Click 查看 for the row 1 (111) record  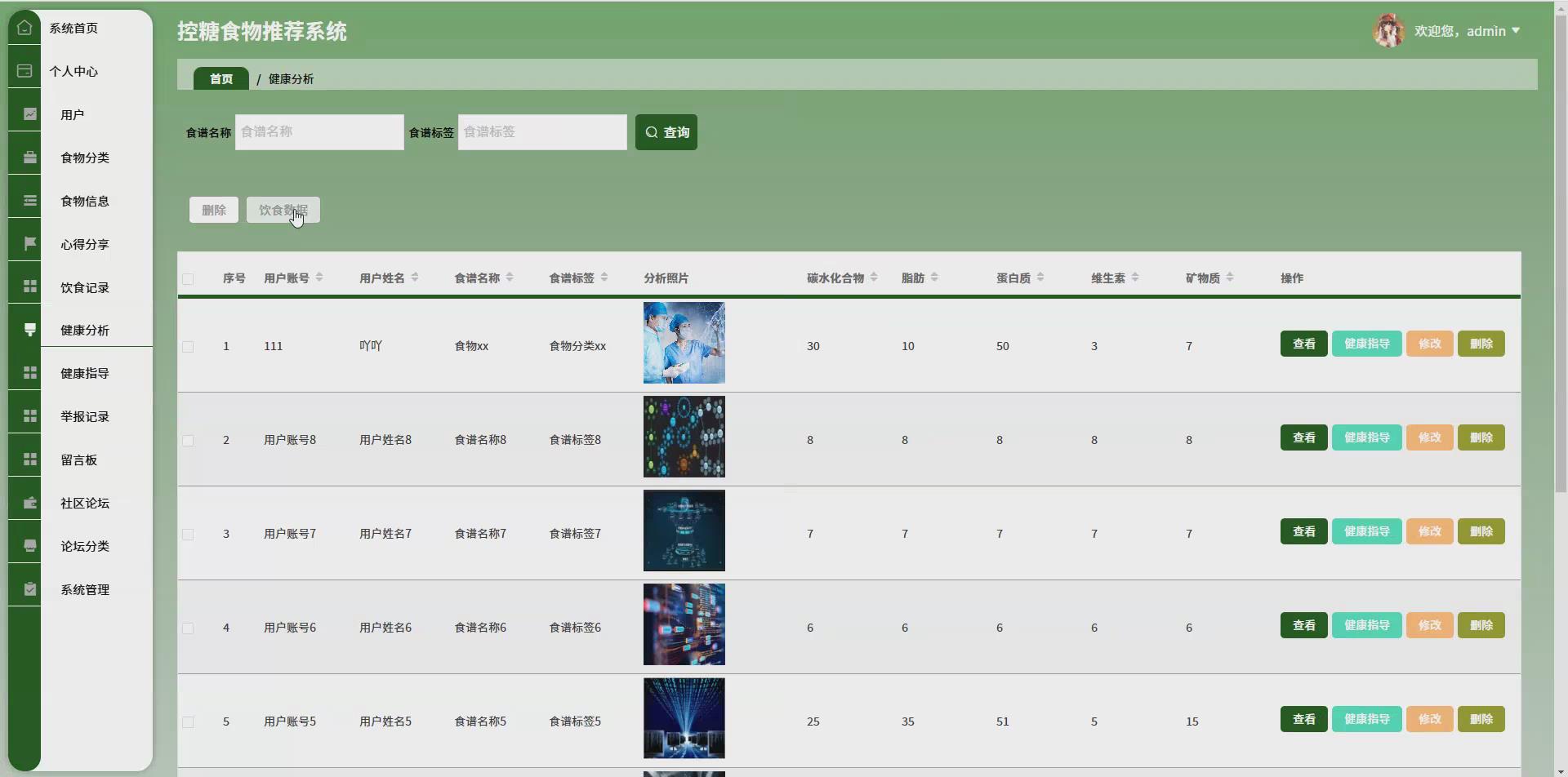[x=1304, y=344]
